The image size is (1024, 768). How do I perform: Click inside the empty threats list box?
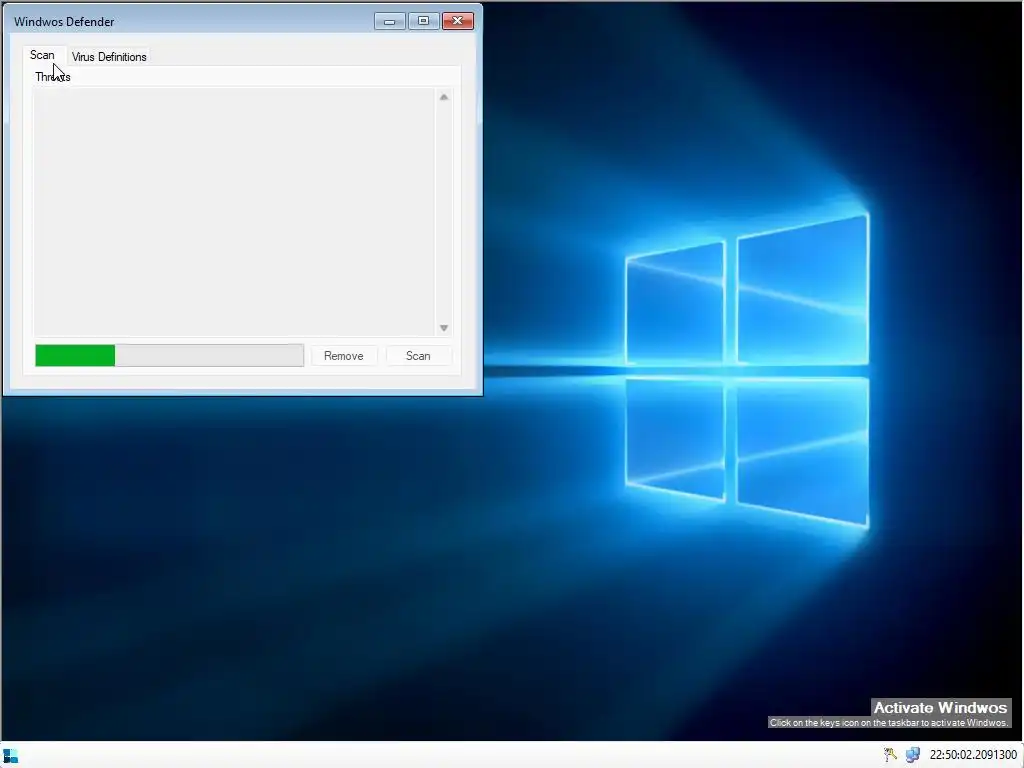click(234, 212)
